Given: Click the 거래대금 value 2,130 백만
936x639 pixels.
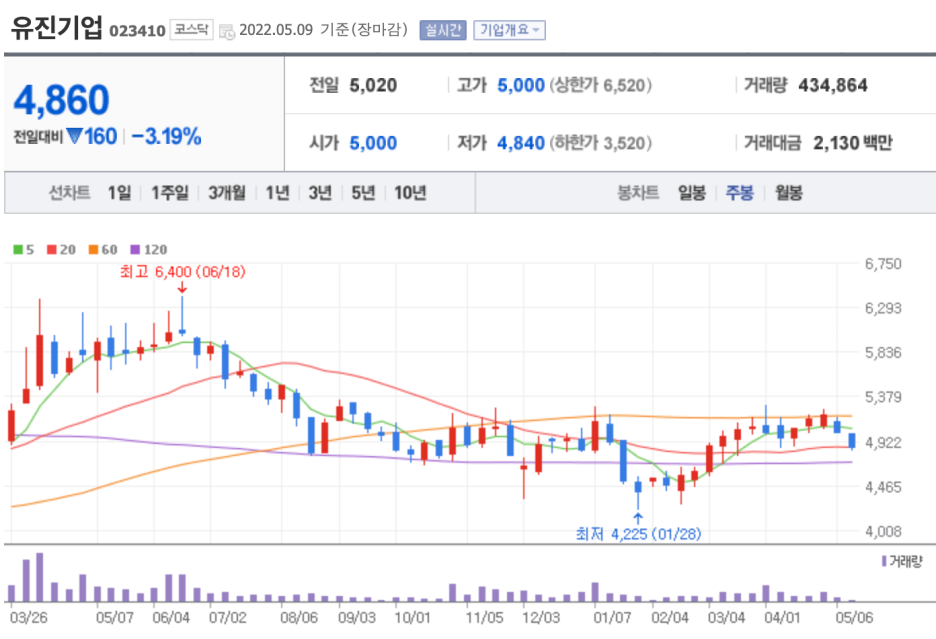Looking at the screenshot, I should (x=852, y=143).
